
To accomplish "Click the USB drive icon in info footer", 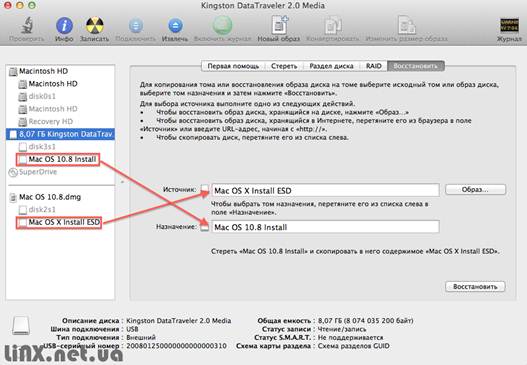I will (21, 325).
